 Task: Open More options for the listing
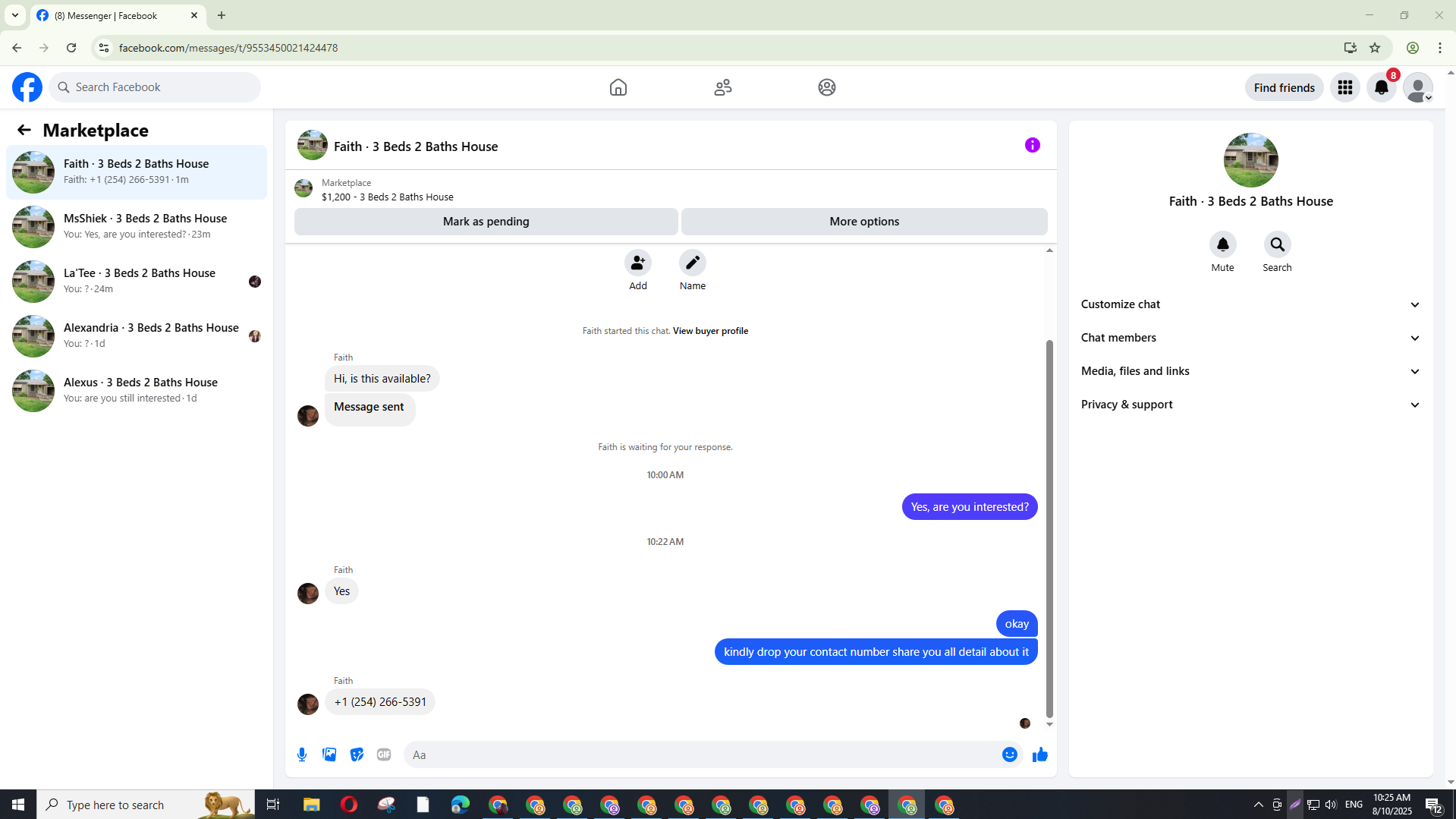pos(864,222)
